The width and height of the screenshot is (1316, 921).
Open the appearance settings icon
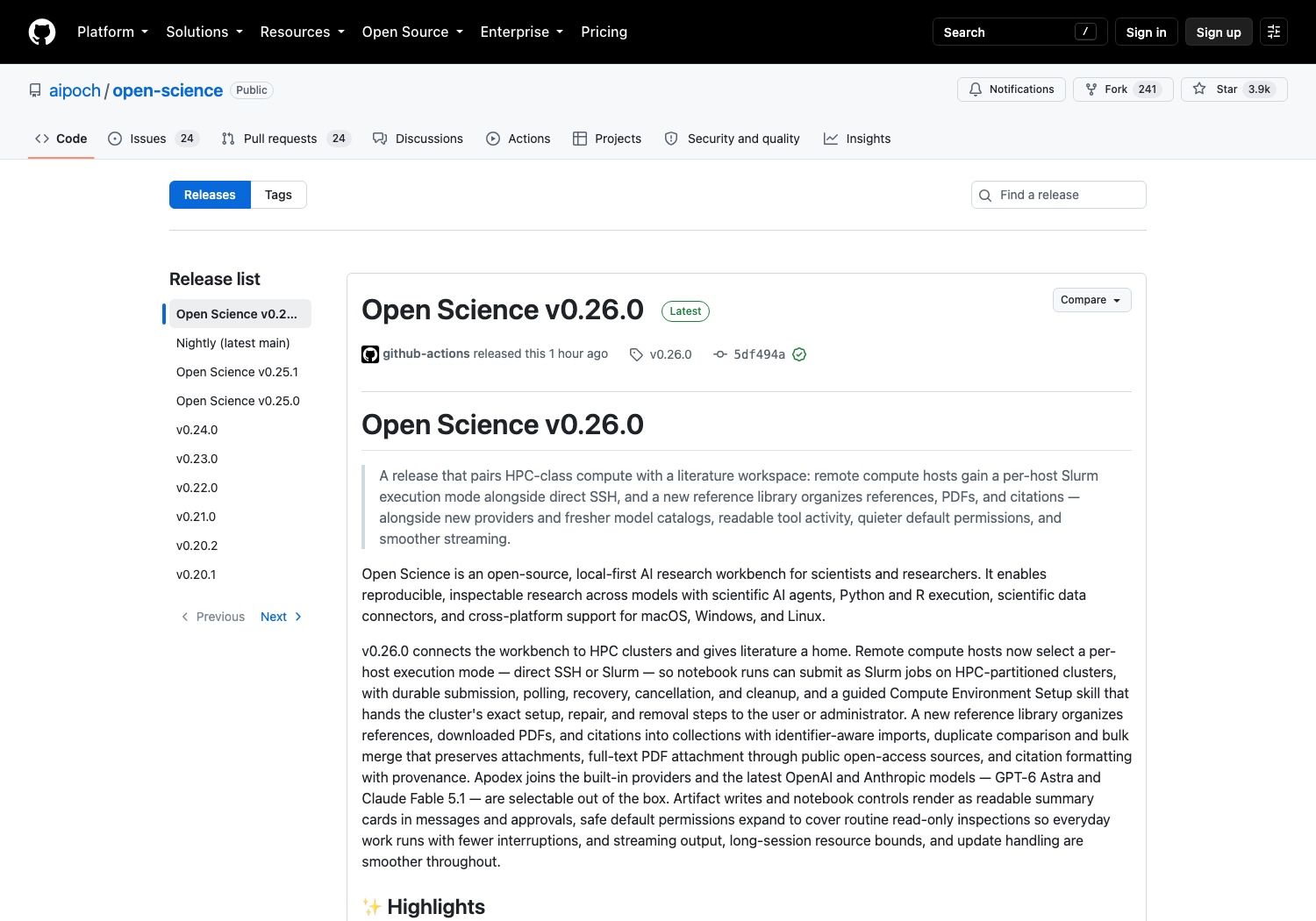point(1274,32)
